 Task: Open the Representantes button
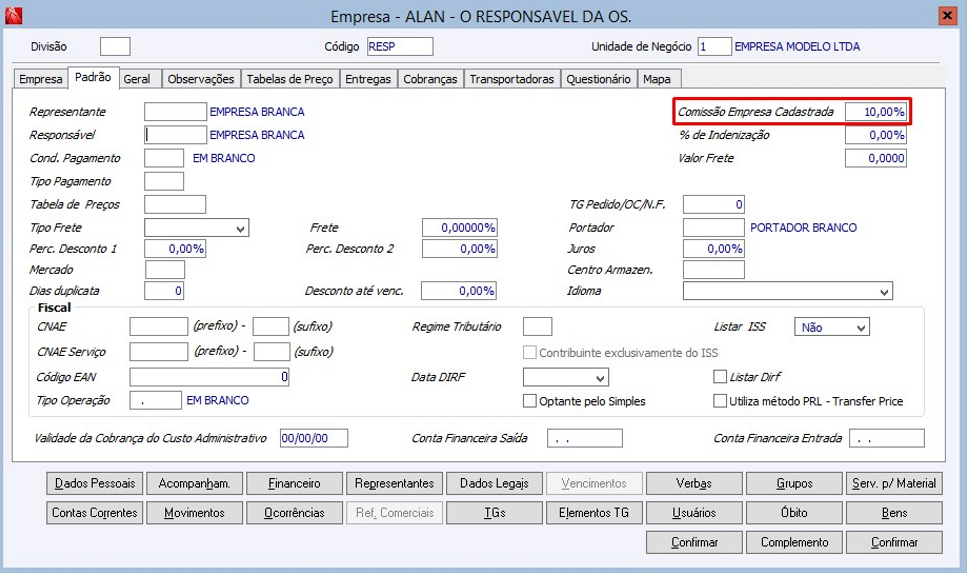click(395, 484)
